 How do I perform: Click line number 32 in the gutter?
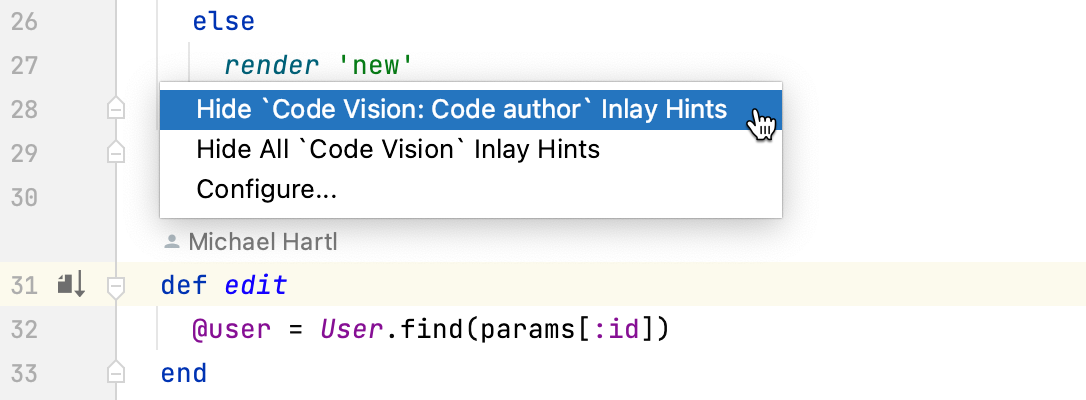(23, 329)
